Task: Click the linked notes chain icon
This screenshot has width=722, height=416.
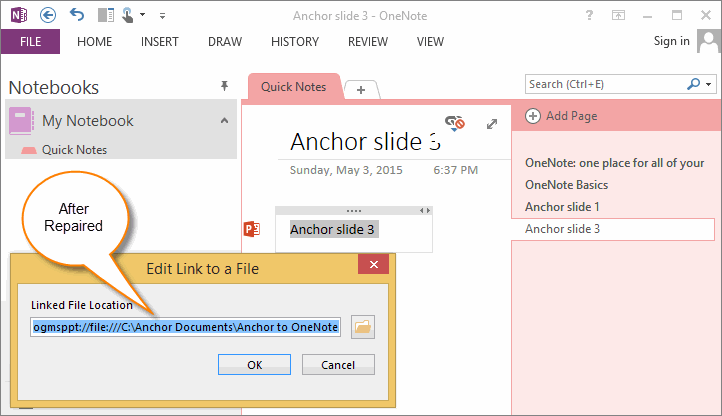Action: tap(455, 123)
